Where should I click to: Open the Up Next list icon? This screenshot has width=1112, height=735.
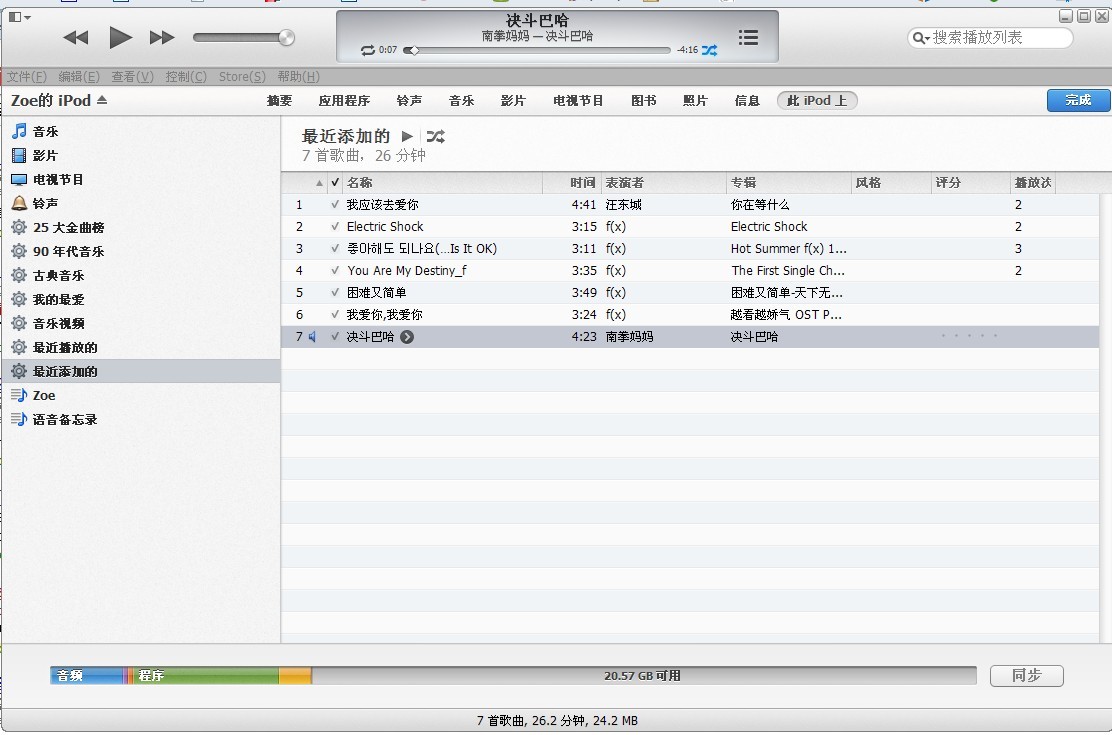point(748,38)
